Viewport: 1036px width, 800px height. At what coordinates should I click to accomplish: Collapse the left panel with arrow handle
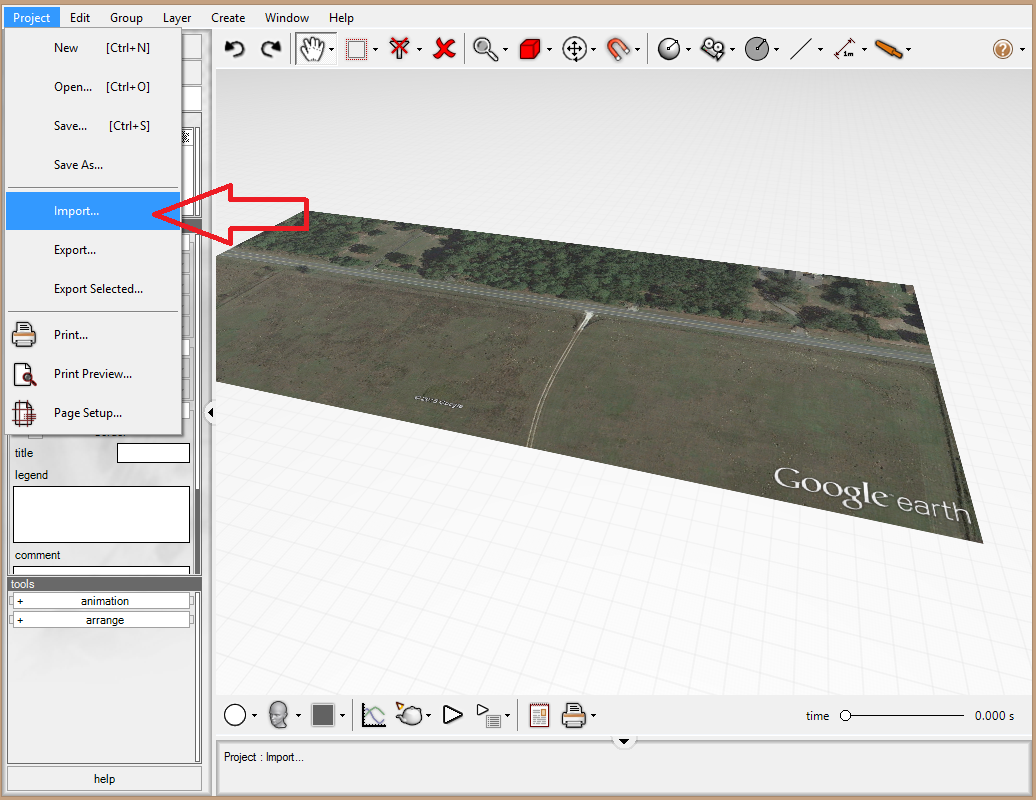(x=210, y=413)
